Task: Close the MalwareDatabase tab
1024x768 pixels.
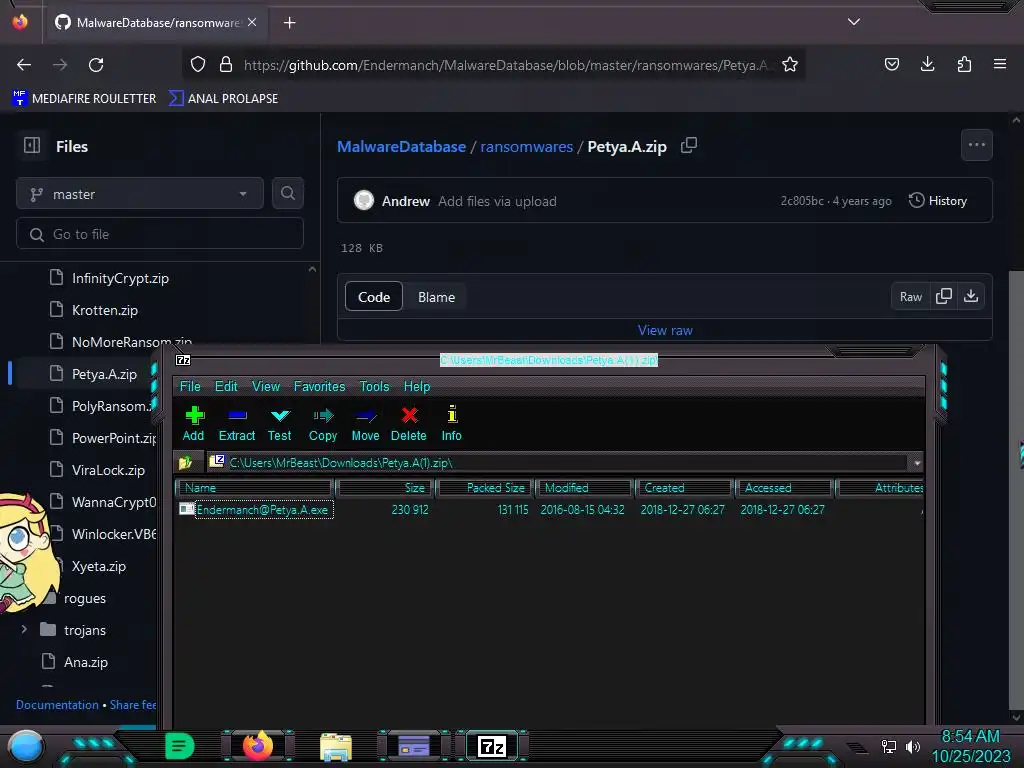Action: click(252, 22)
